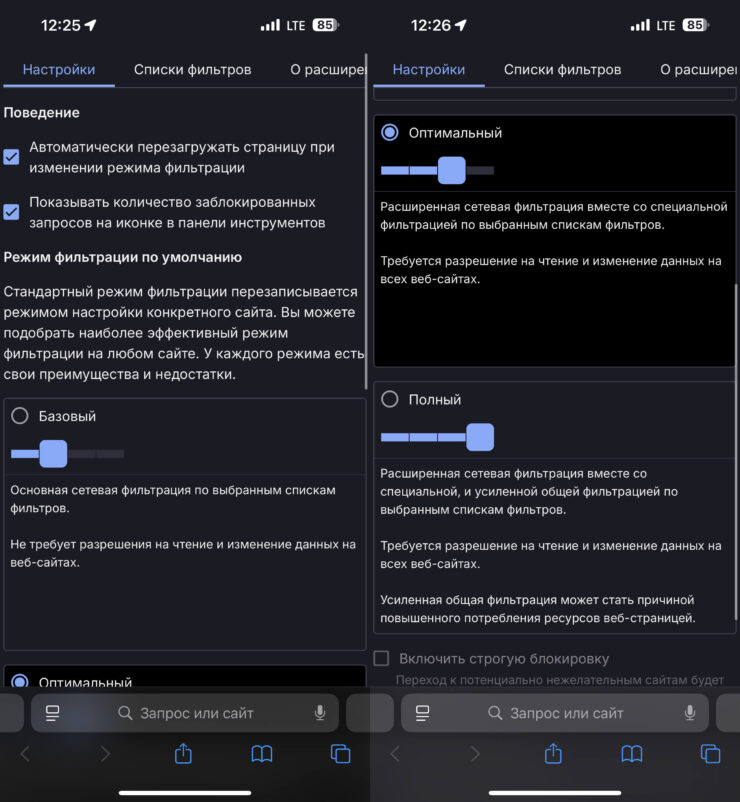
Task: Click the slider handle under "Базовый" mode
Action: tap(53, 454)
